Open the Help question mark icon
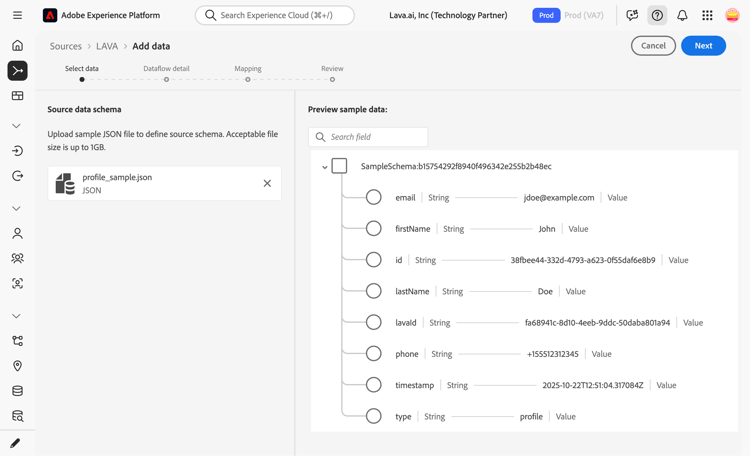 [657, 15]
